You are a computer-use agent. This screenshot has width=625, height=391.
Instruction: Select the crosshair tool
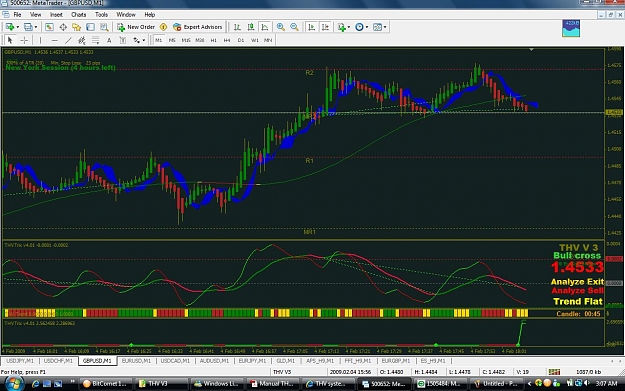(24, 40)
